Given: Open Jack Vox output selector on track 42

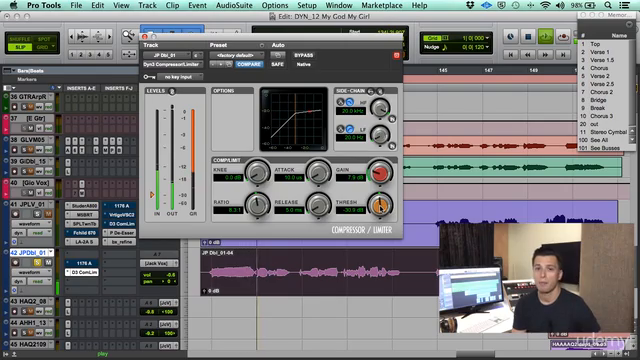Looking at the screenshot, I should coord(159,263).
